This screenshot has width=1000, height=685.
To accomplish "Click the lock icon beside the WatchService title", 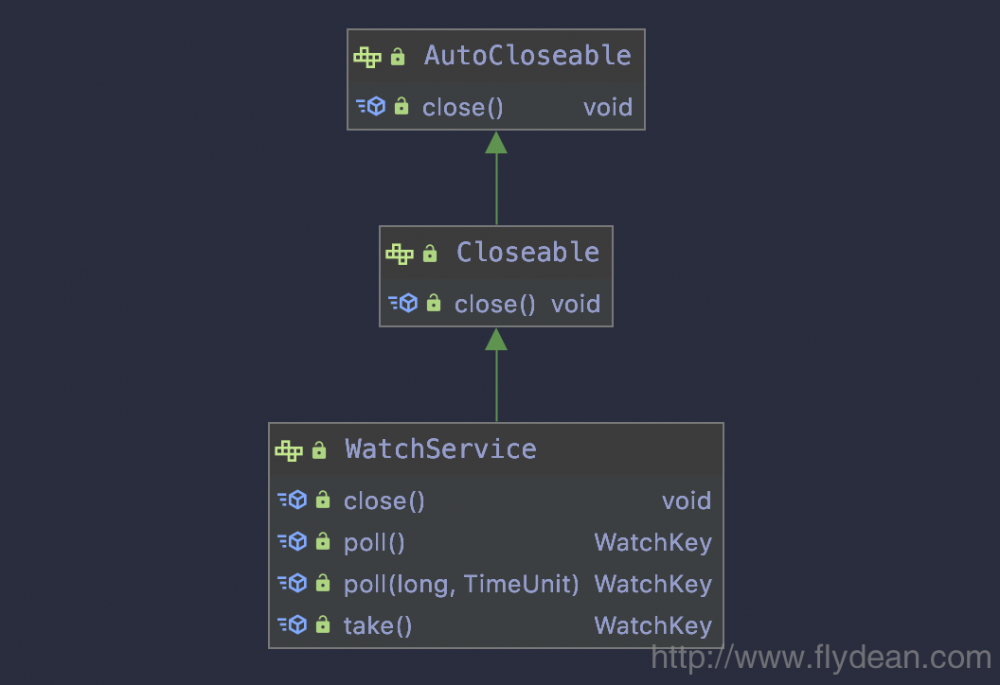I will coord(319,450).
